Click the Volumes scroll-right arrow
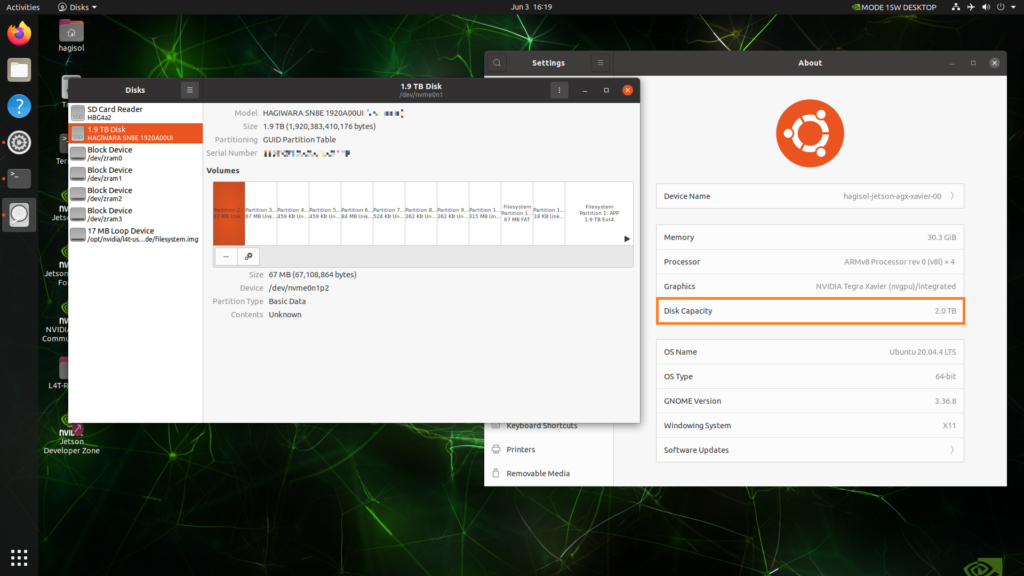Viewport: 1024px width, 576px height. 626,239
